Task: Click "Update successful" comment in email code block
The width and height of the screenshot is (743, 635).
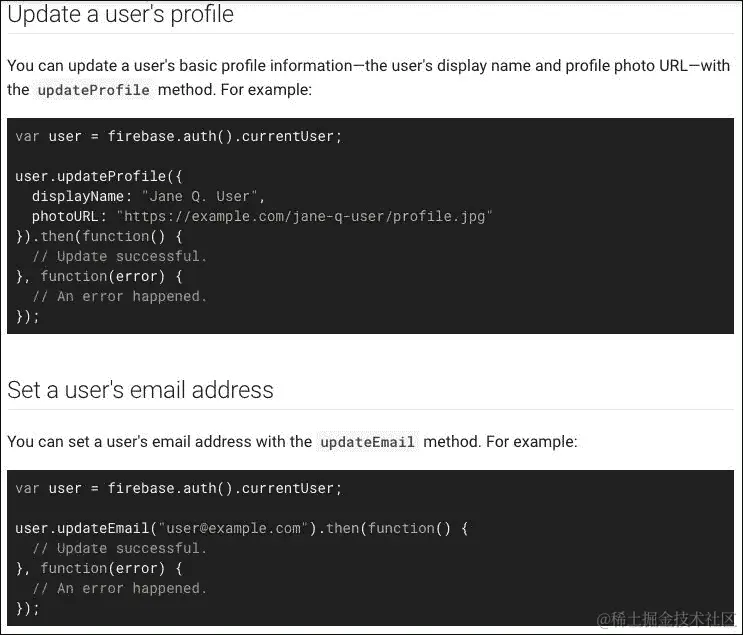Action: coord(119,548)
